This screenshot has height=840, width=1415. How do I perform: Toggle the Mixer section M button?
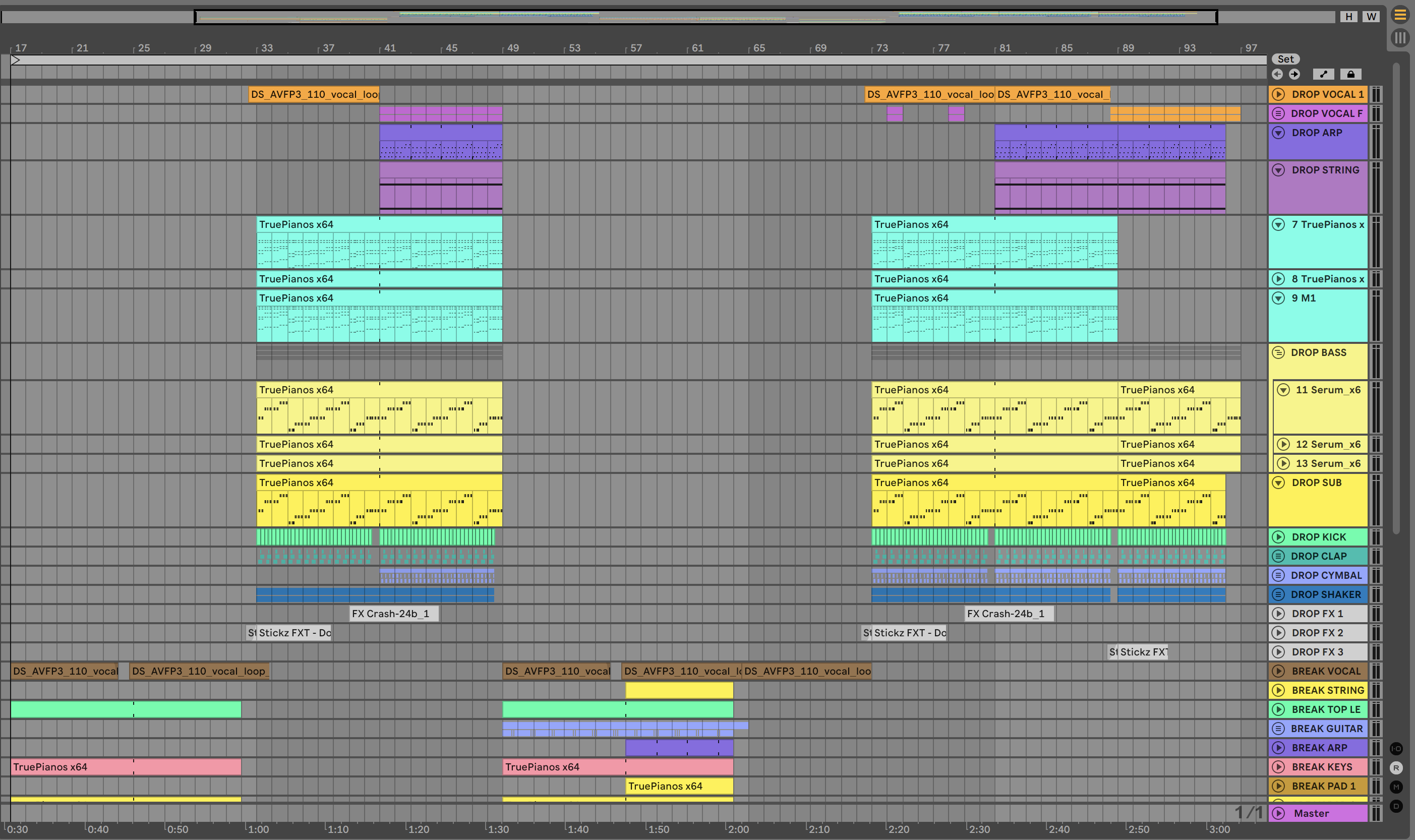click(1396, 787)
